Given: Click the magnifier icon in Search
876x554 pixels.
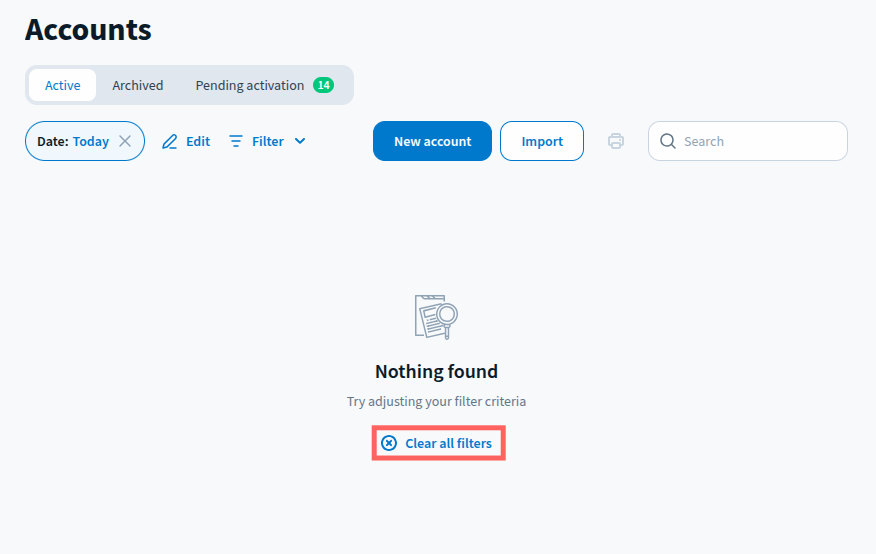Looking at the screenshot, I should point(668,142).
